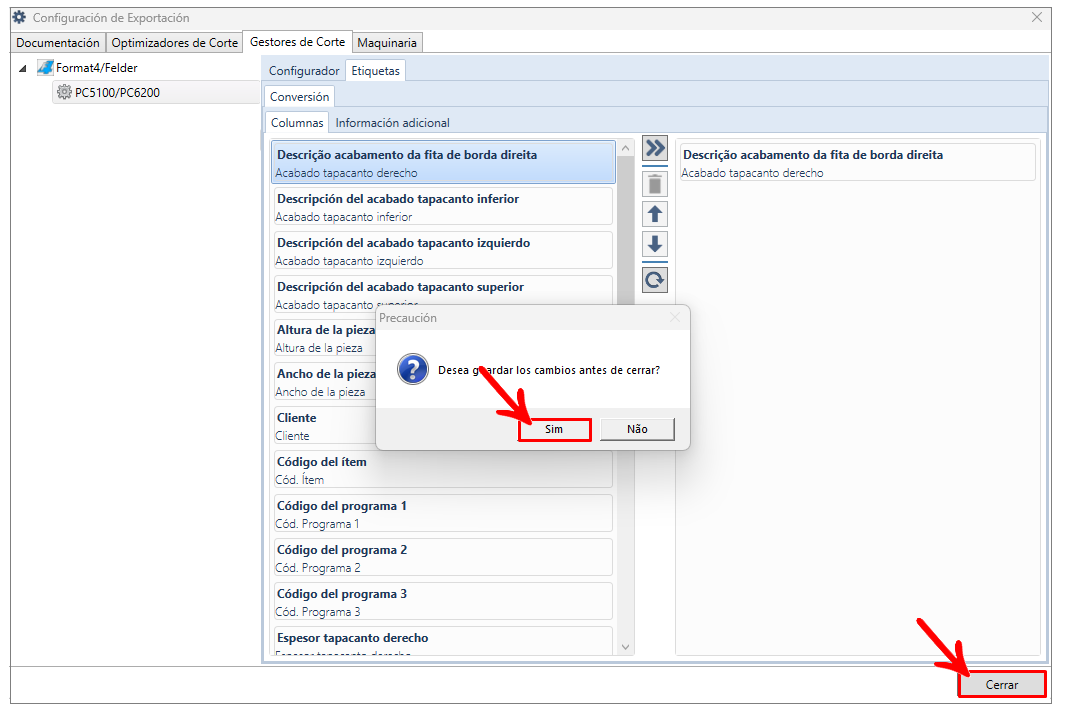Move column up with up arrow icon
The height and width of the screenshot is (713, 1066).
(x=655, y=214)
